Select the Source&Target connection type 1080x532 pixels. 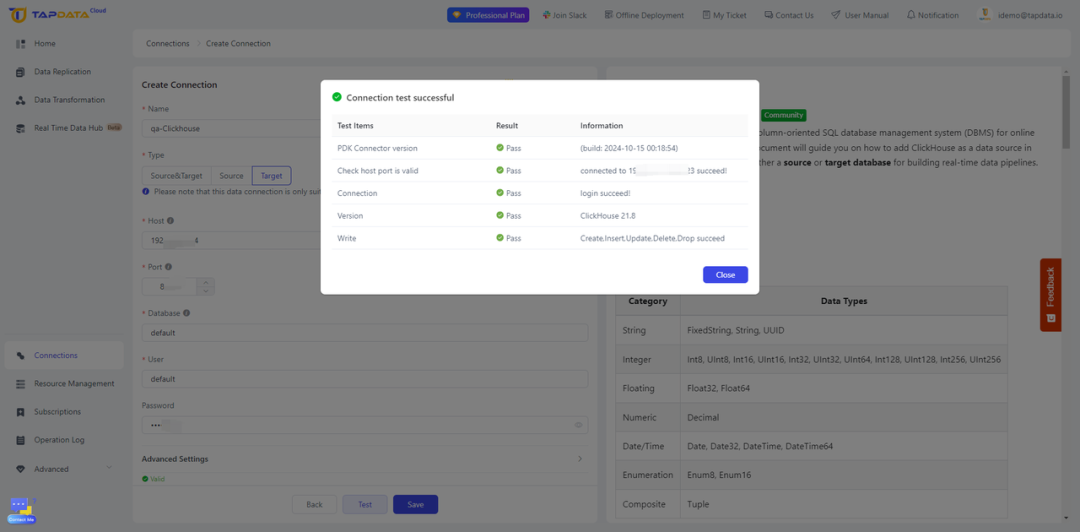(176, 176)
